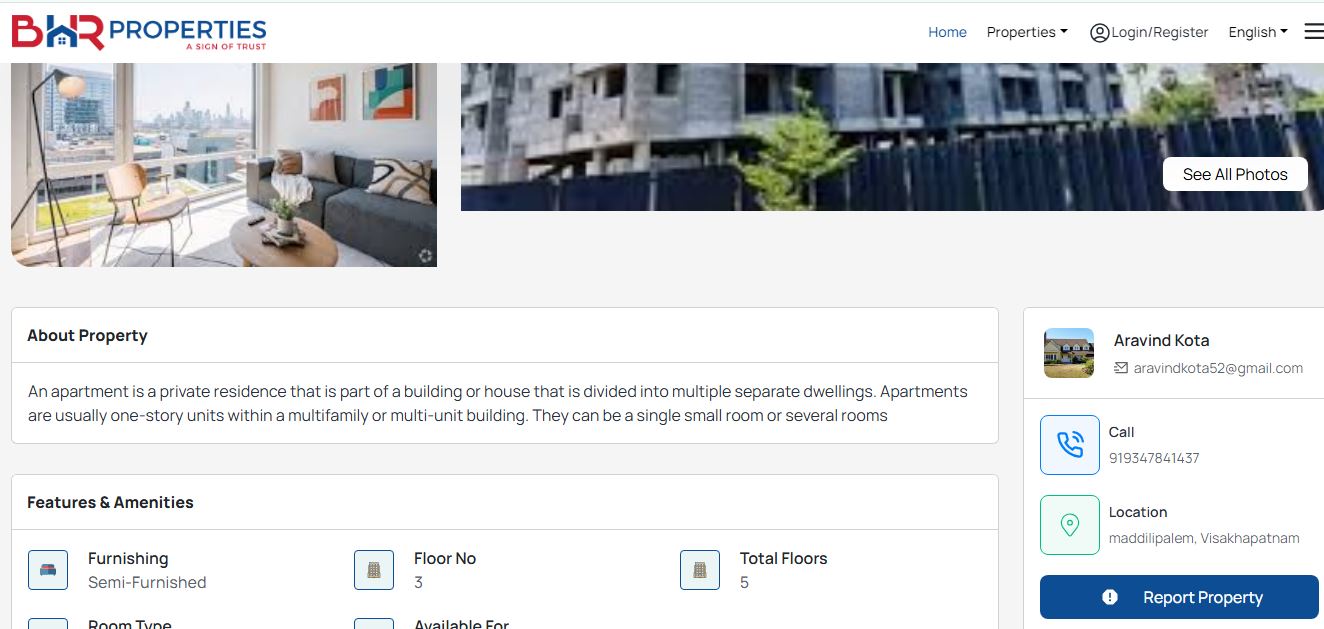Viewport: 1324px width, 629px height.
Task: Click Aravind Kota's profile house thumbnail
Action: (x=1069, y=353)
